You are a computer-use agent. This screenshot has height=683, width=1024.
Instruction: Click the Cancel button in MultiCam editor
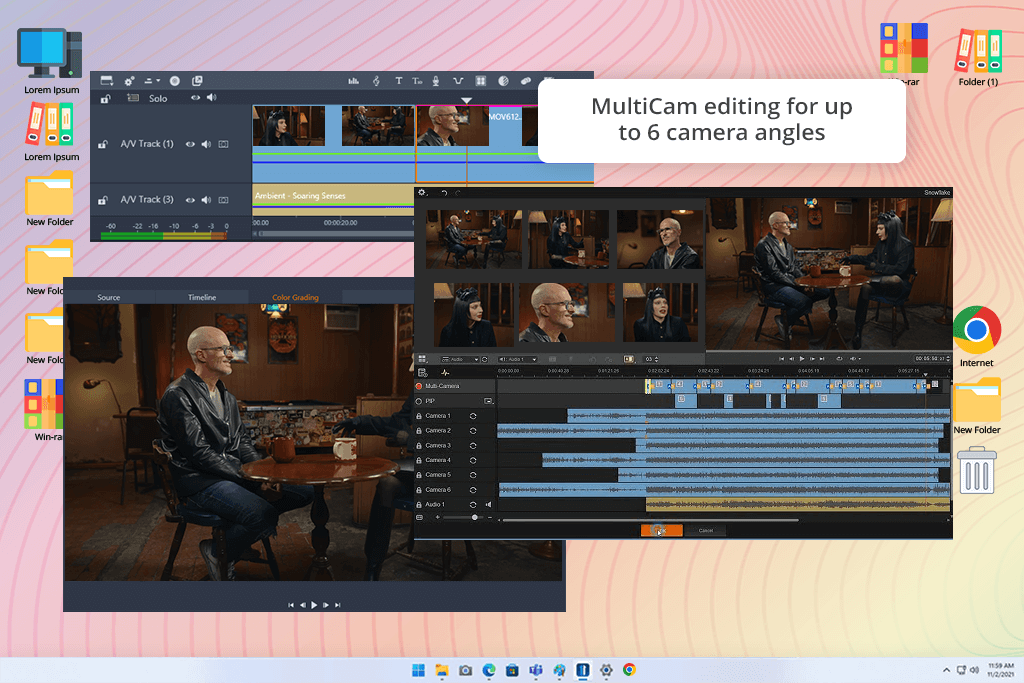coord(706,530)
